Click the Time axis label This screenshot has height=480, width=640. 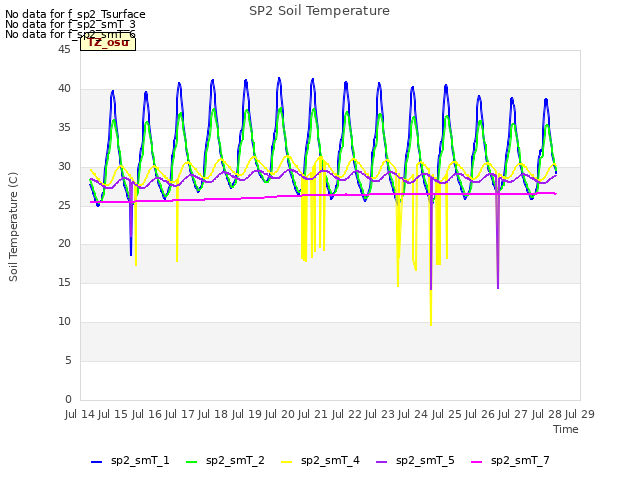[565, 429]
